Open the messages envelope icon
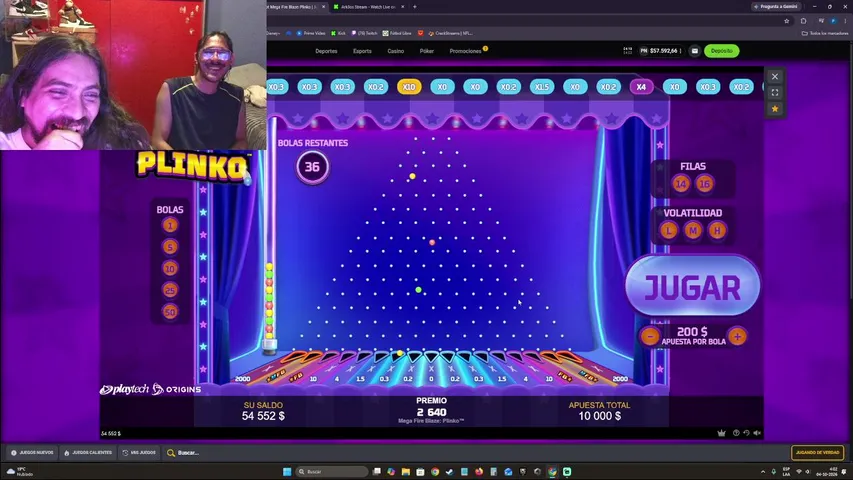This screenshot has width=853, height=480. 695,51
